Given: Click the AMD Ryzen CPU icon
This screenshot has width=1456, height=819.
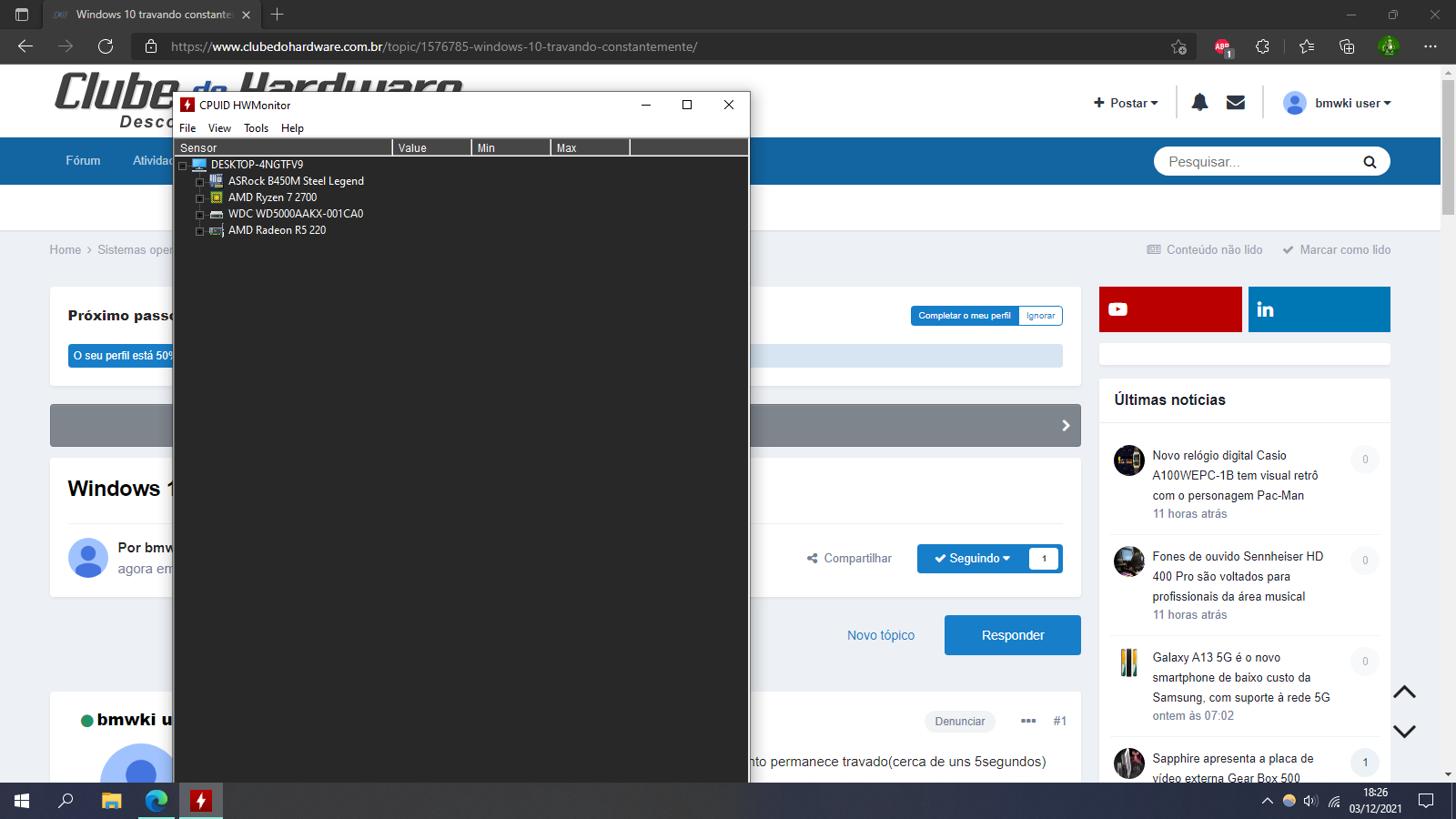Looking at the screenshot, I should click(217, 197).
